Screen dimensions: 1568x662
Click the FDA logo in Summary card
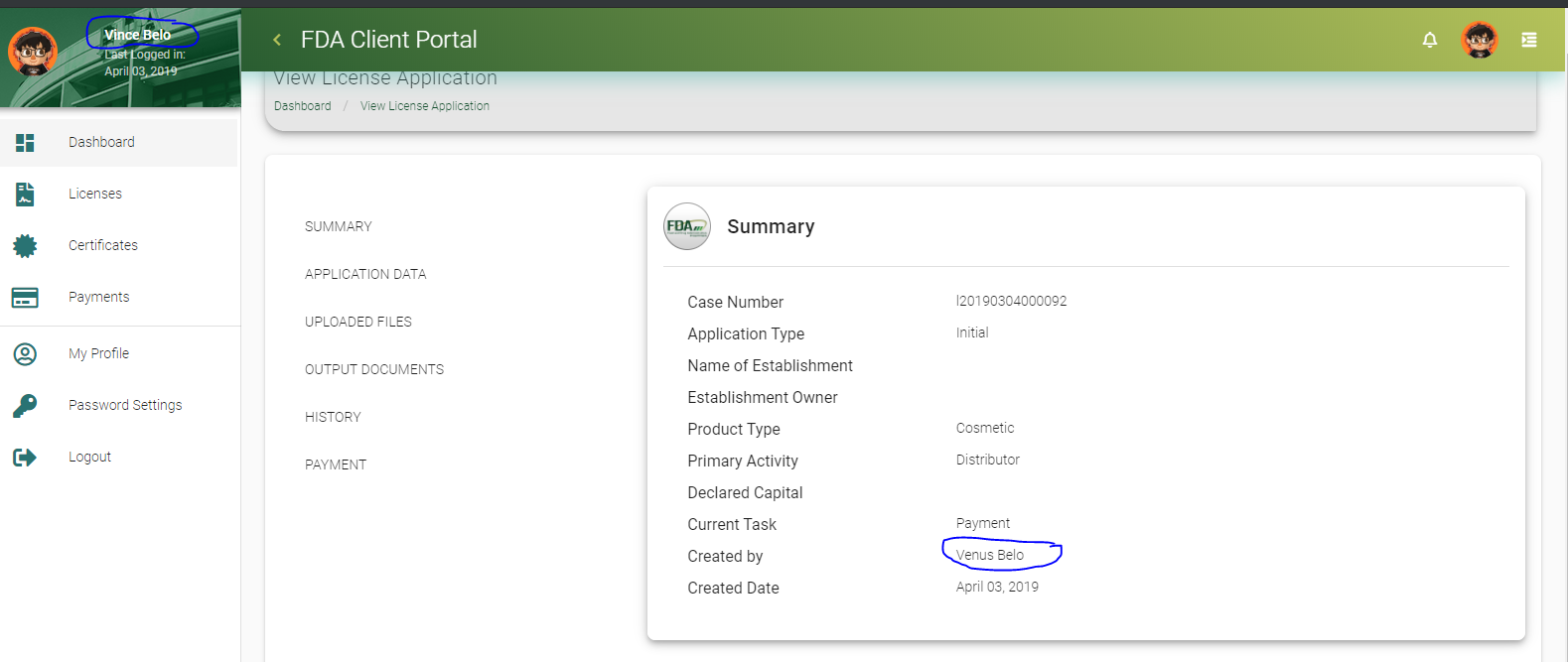(687, 226)
